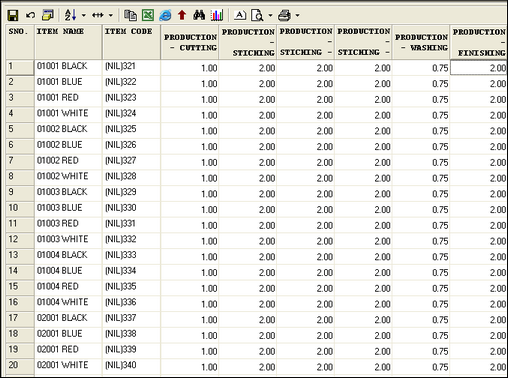The height and width of the screenshot is (378, 508).
Task: Click item code (NIL)324
Action: (x=120, y=113)
